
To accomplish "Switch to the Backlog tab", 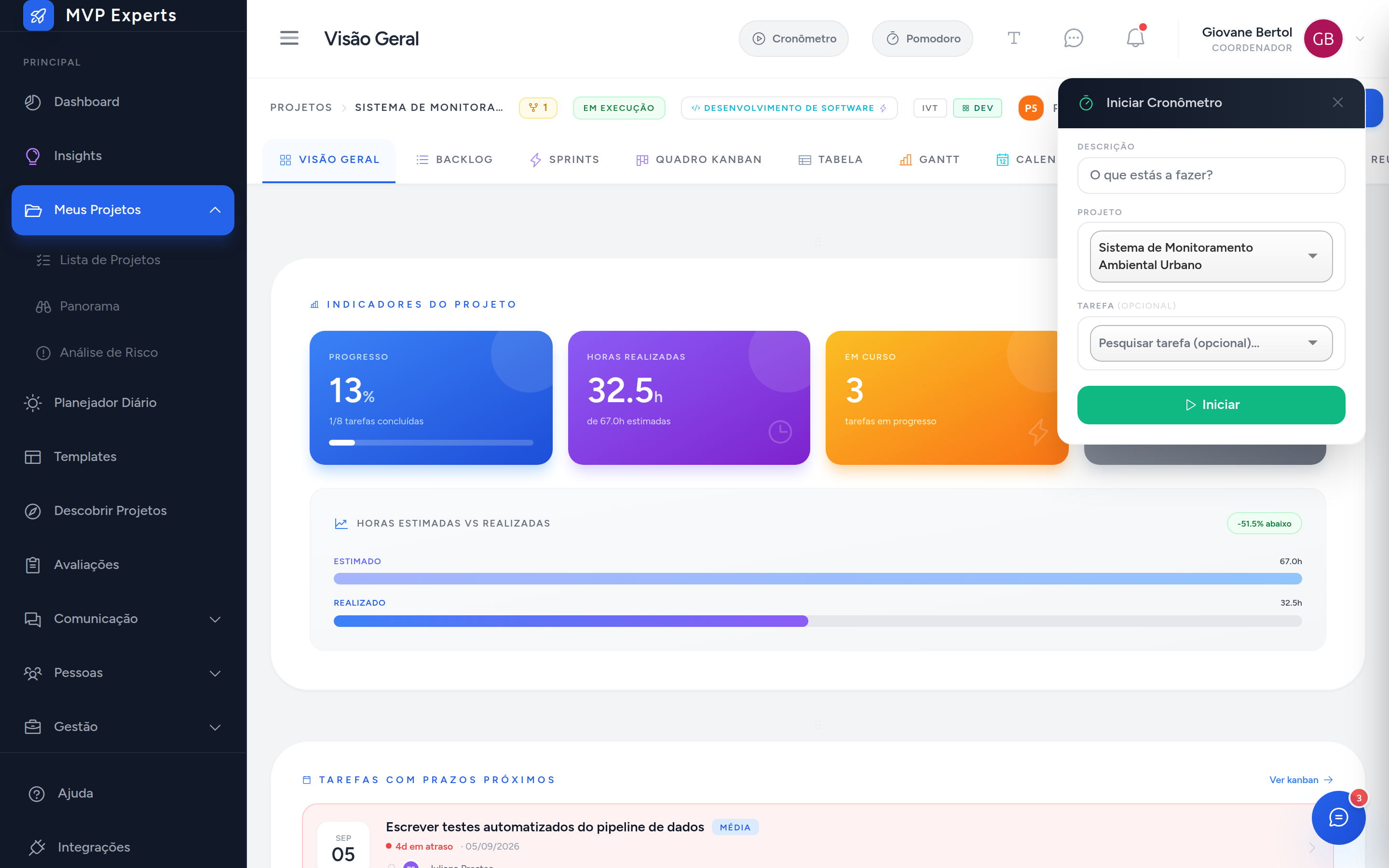I will tap(455, 160).
